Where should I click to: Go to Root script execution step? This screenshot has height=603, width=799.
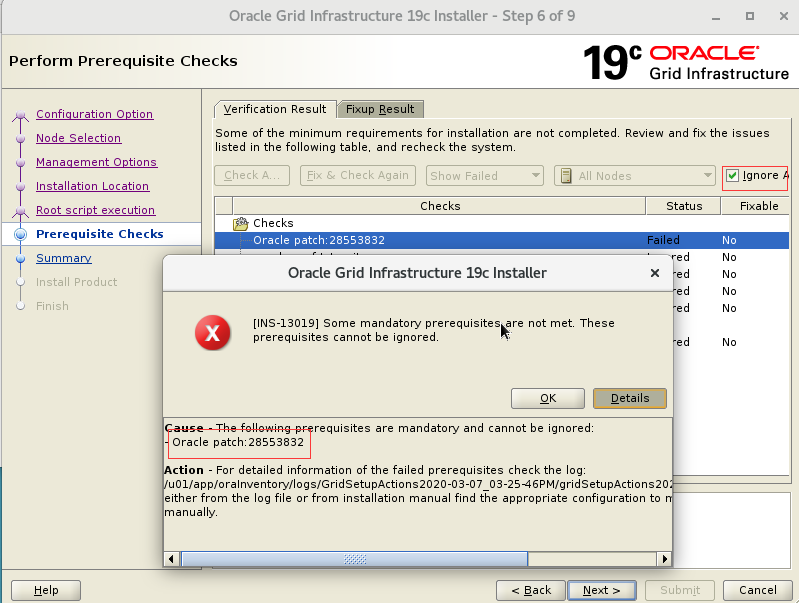pos(95,210)
